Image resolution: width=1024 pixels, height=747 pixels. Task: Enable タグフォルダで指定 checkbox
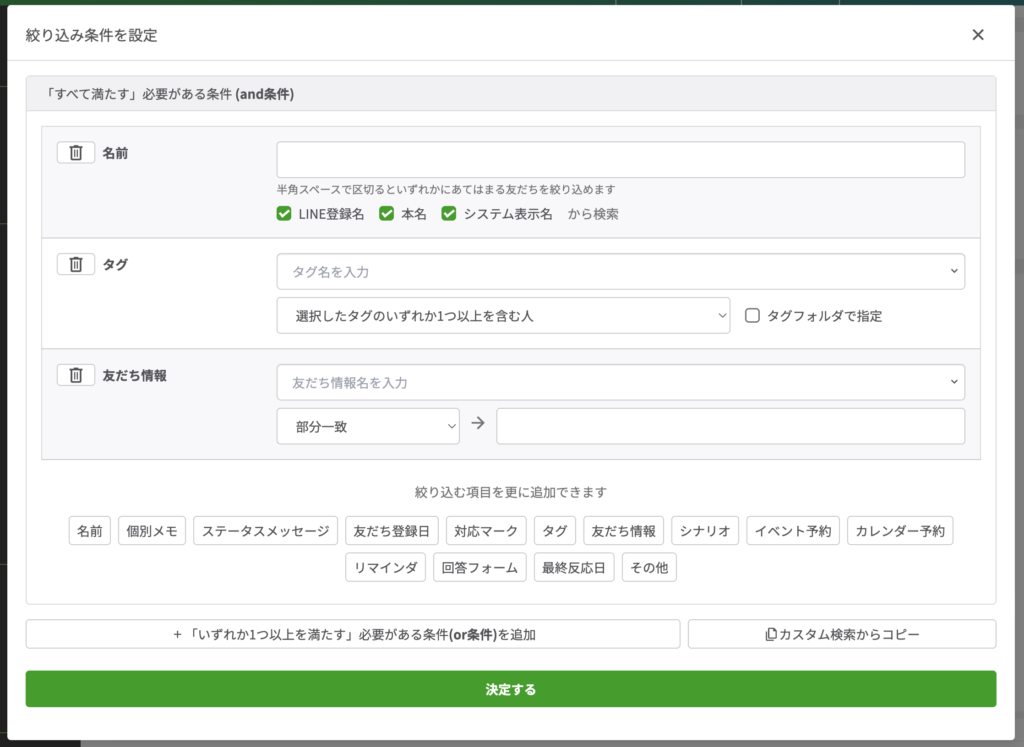coord(753,316)
